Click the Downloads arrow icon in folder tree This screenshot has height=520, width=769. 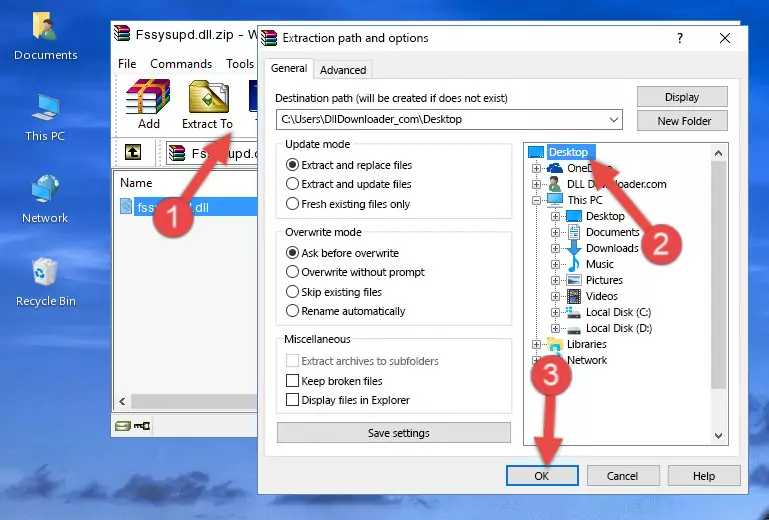pyautogui.click(x=573, y=248)
